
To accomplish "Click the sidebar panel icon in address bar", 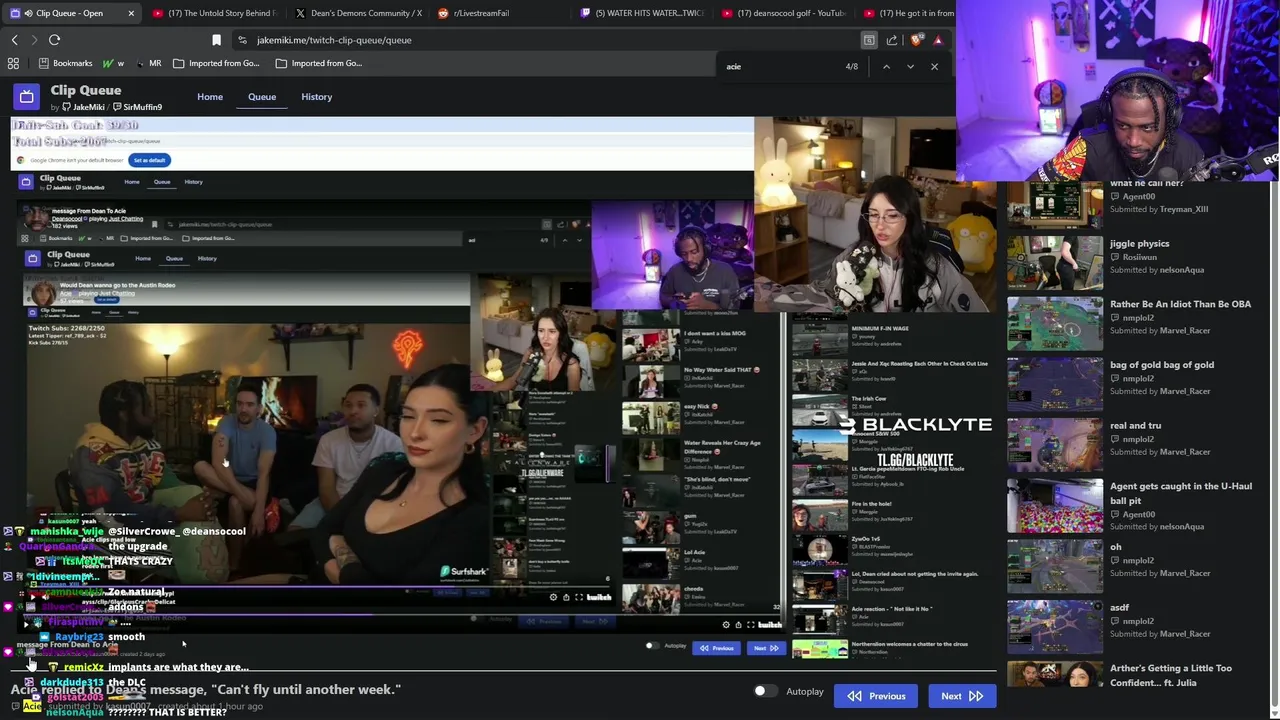I will click(x=869, y=40).
